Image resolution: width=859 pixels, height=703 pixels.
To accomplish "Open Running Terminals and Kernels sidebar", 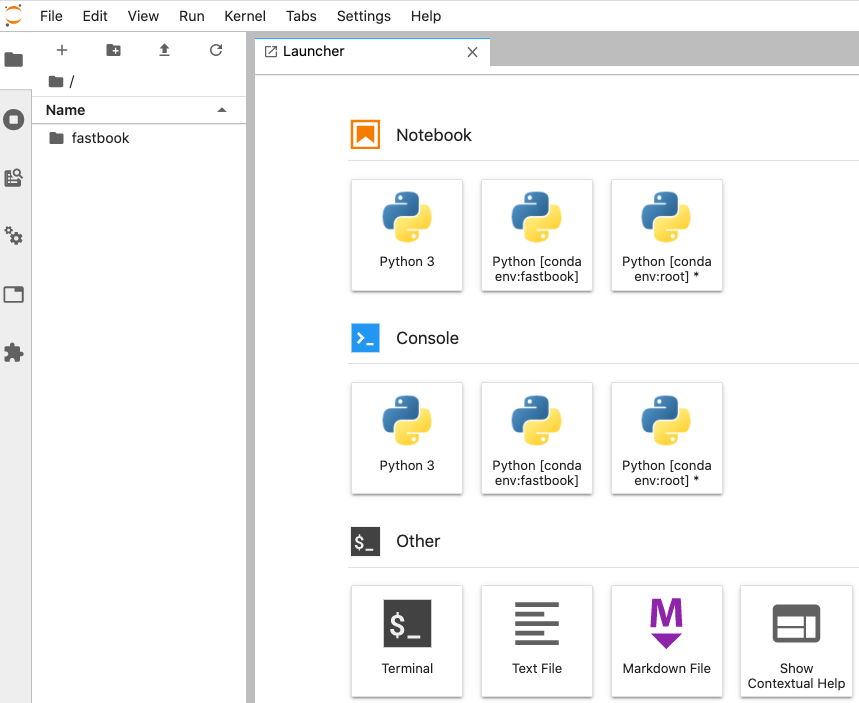I will 14,120.
